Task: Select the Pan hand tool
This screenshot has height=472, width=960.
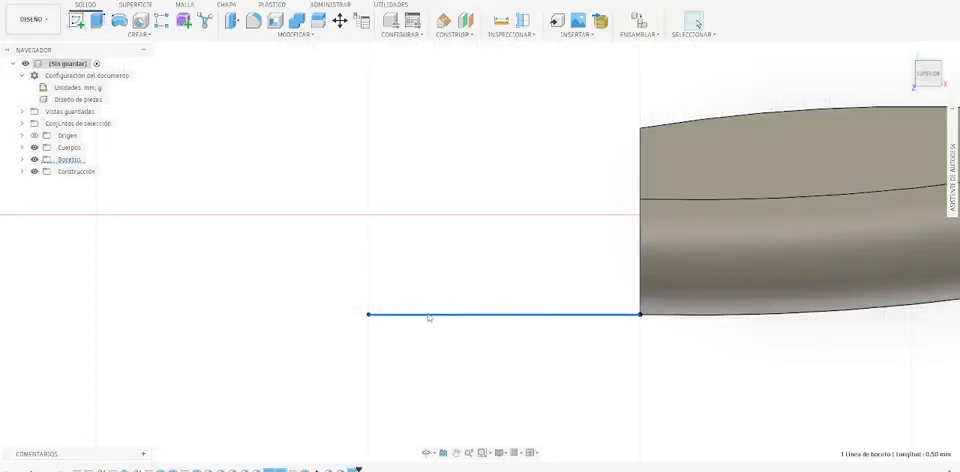Action: pyautogui.click(x=456, y=453)
